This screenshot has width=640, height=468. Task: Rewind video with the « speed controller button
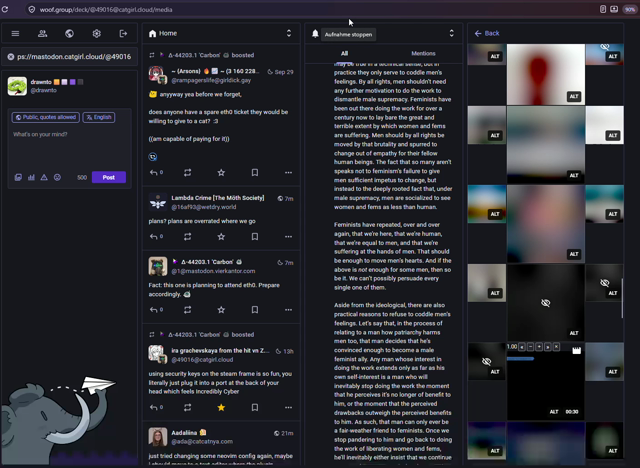(x=522, y=347)
